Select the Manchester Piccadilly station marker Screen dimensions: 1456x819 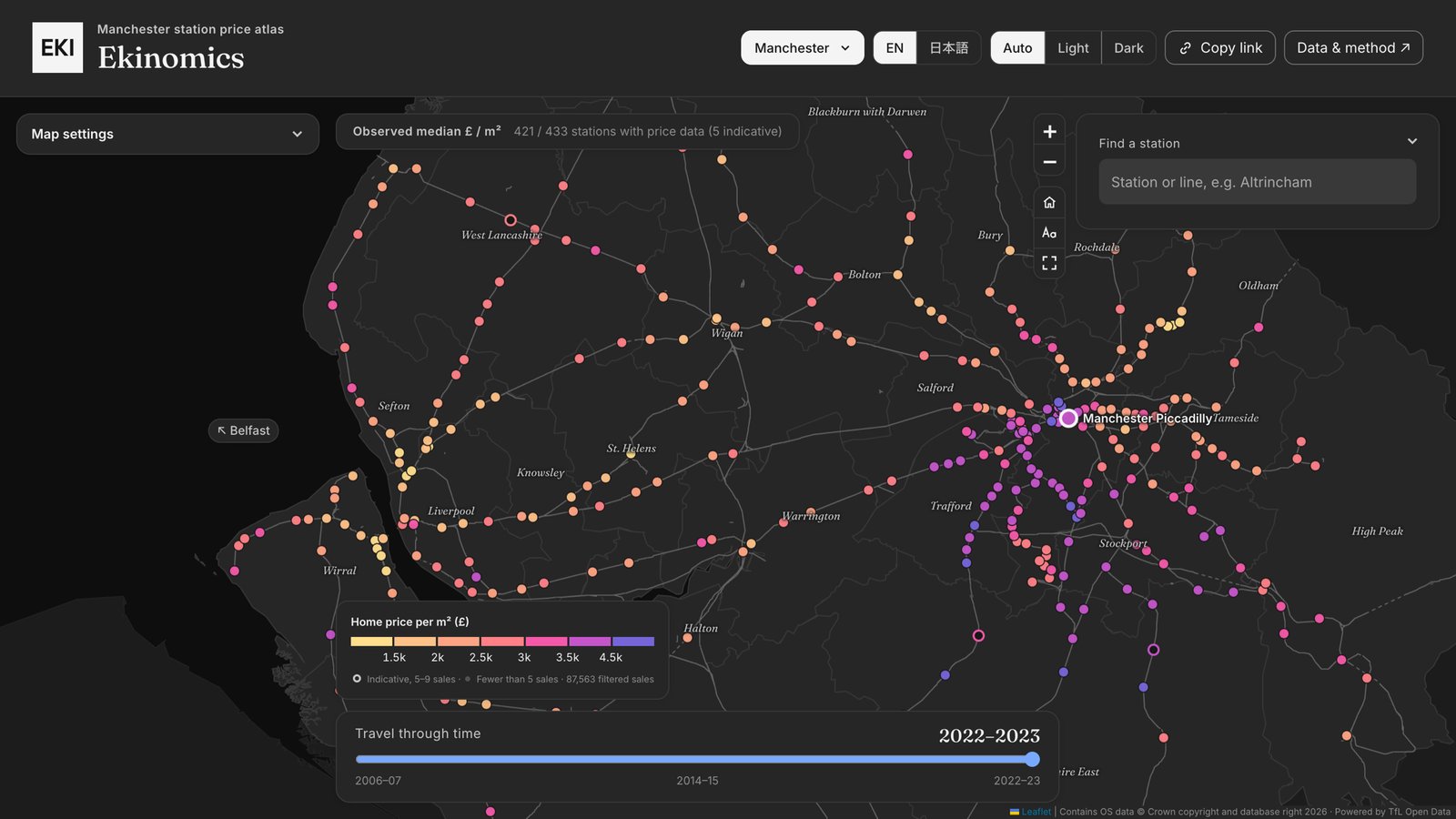click(x=1068, y=419)
